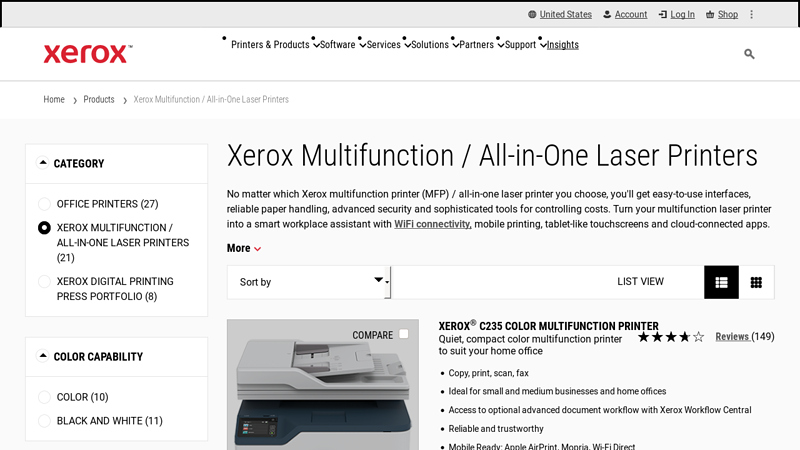
Task: Go to the Insights link
Action: tap(563, 45)
